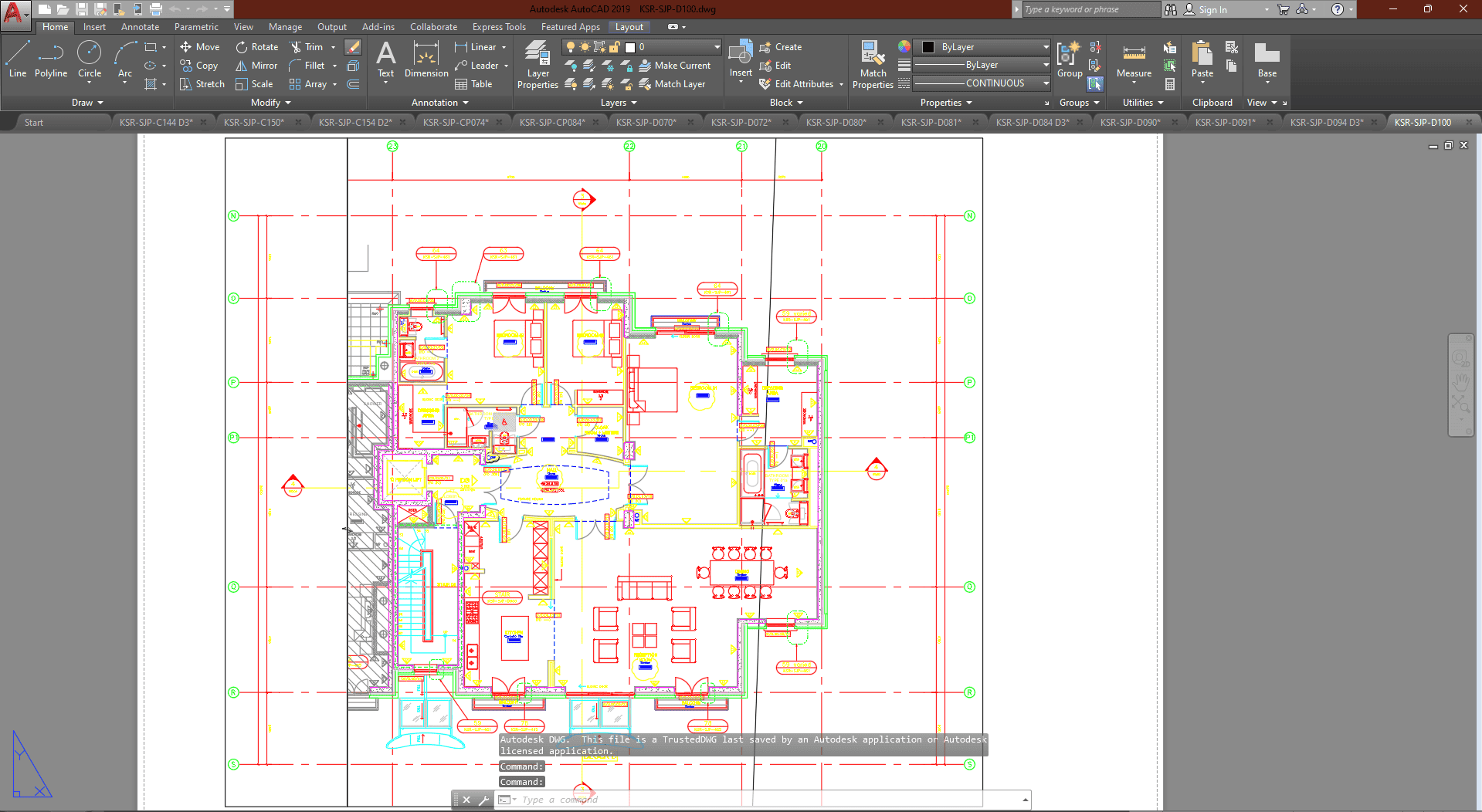Toggle layer on/off lightbulb icon
The height and width of the screenshot is (812, 1482).
[571, 47]
